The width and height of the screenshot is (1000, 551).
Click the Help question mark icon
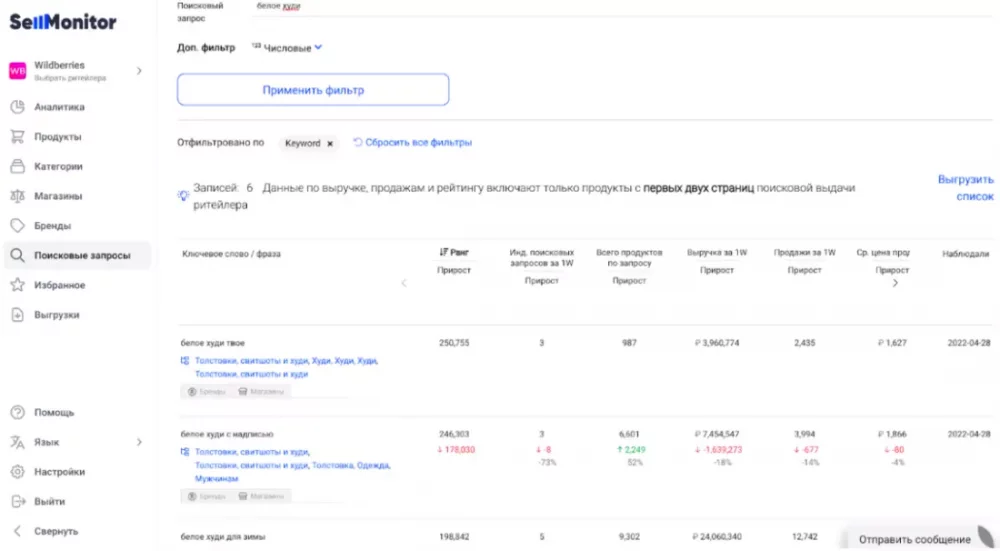click(17, 412)
